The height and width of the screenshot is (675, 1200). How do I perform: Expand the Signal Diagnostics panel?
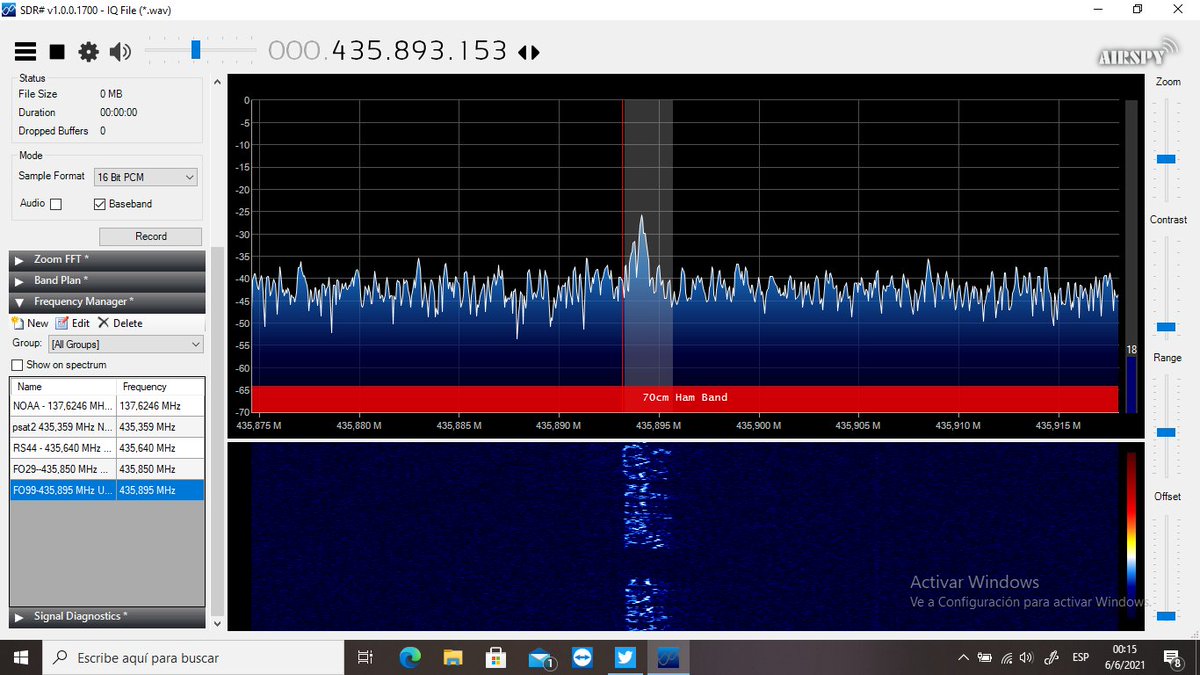[x=106, y=616]
